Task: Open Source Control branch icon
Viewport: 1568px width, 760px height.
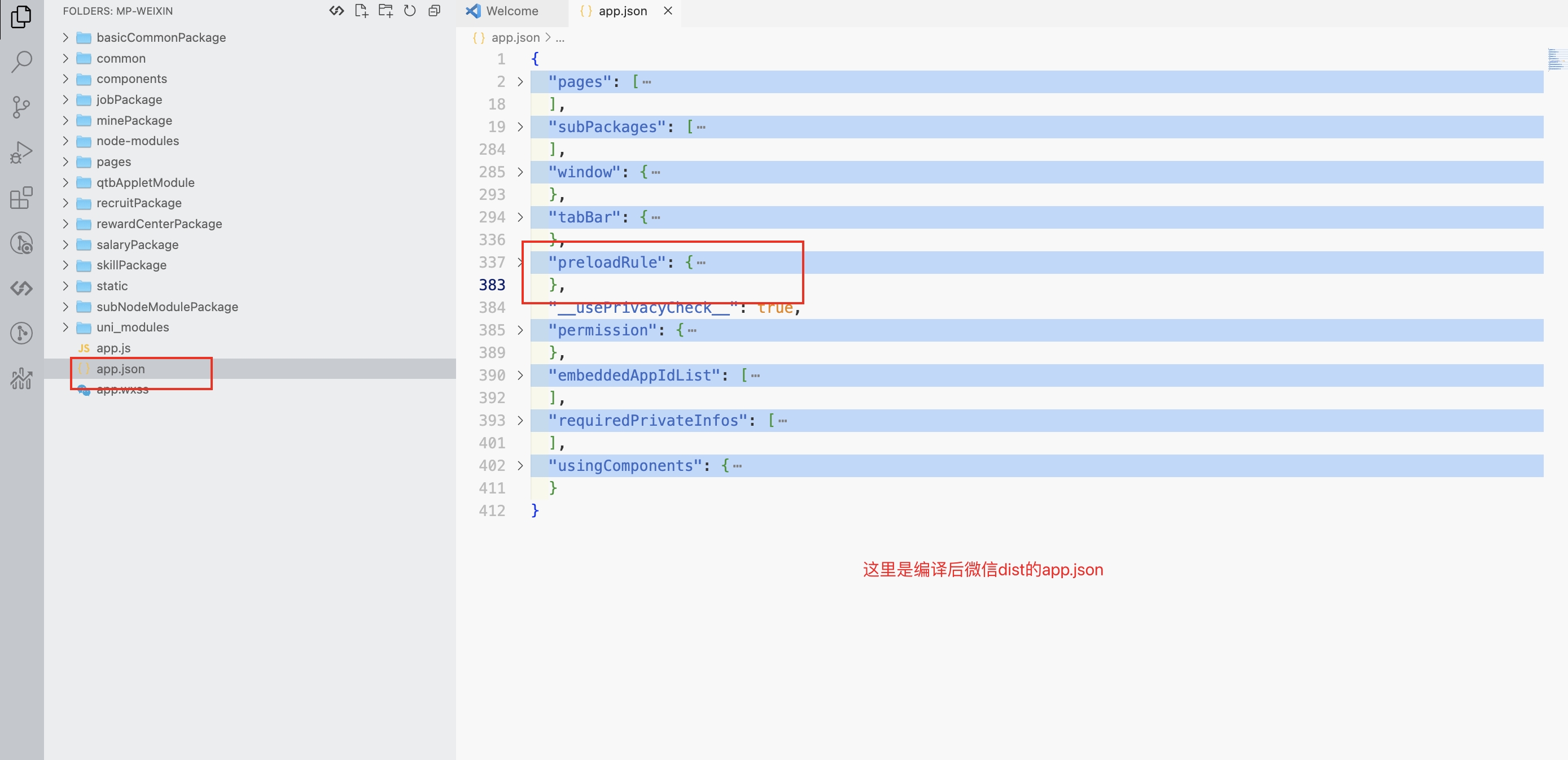Action: (21, 107)
